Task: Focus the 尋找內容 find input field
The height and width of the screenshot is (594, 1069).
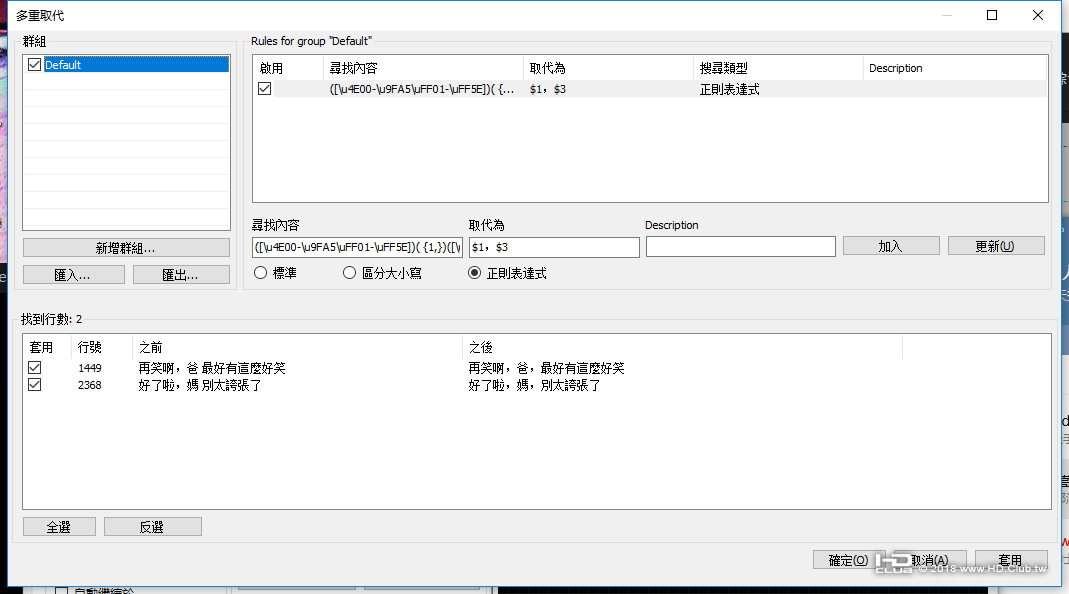Action: pyautogui.click(x=357, y=247)
